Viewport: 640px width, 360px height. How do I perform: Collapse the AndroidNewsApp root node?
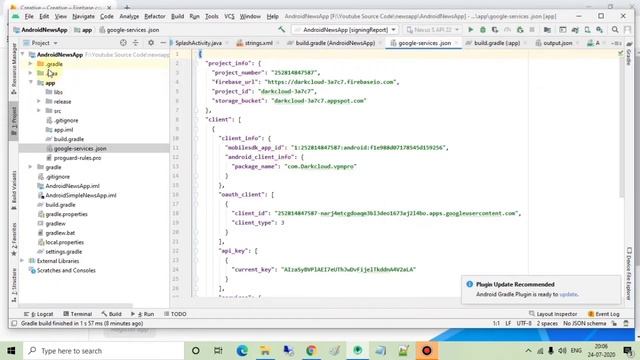[x=22, y=54]
